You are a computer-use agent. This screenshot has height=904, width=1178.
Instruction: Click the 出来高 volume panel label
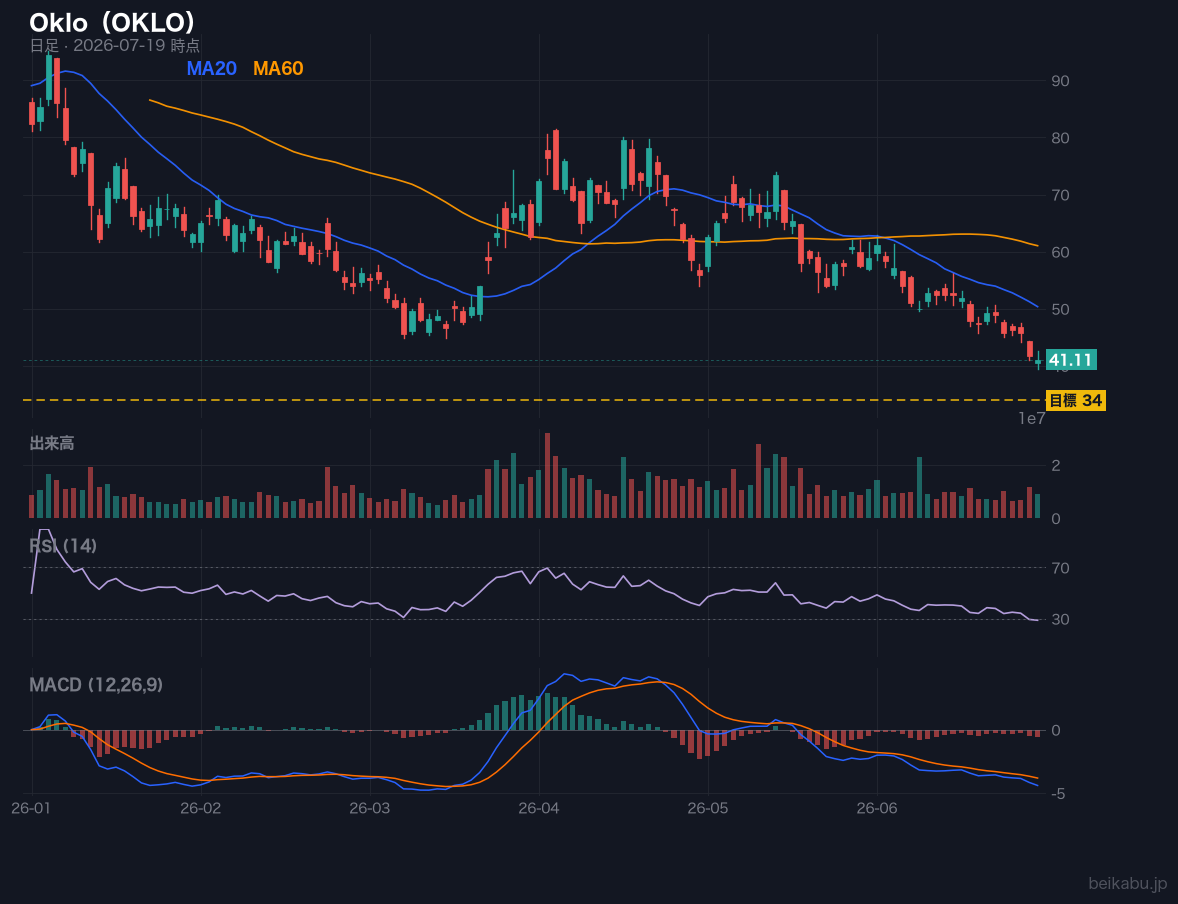52,443
